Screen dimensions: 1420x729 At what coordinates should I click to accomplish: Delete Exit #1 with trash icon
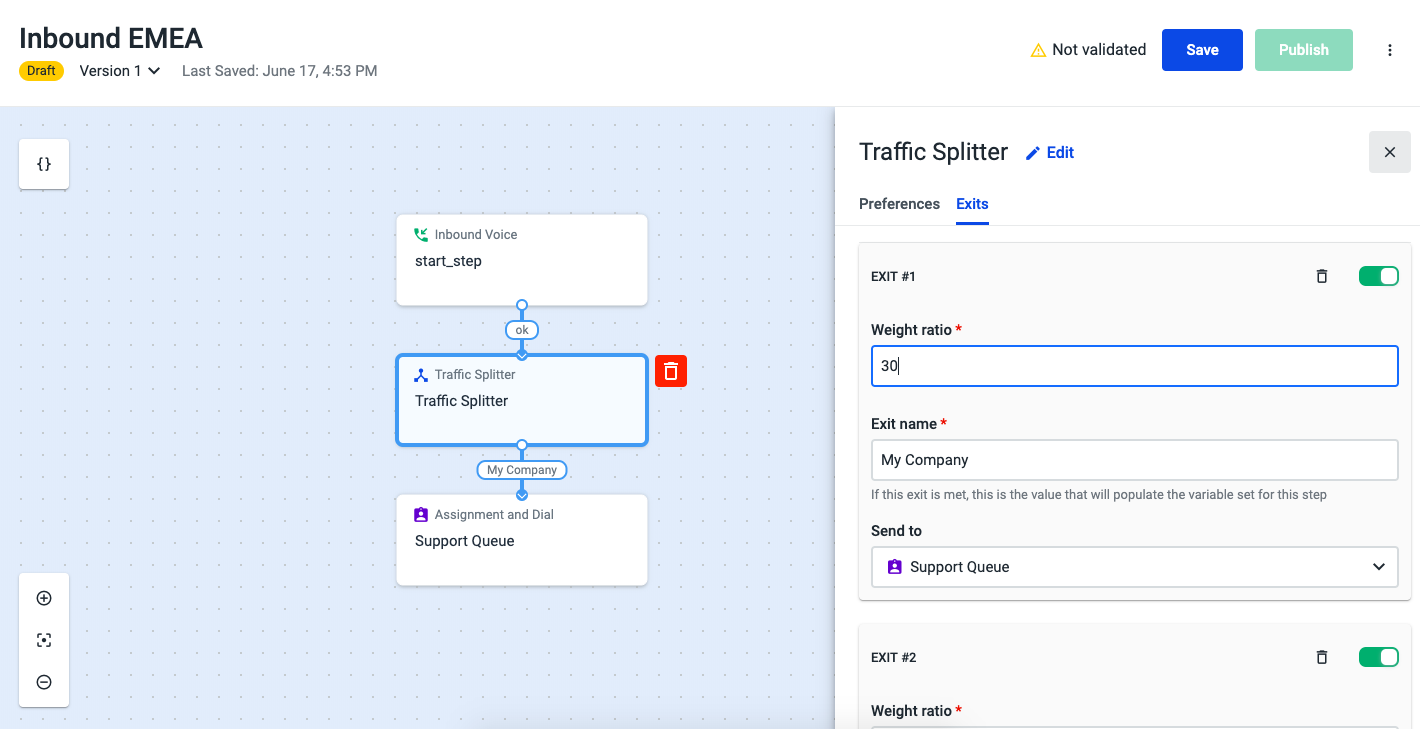(1322, 276)
